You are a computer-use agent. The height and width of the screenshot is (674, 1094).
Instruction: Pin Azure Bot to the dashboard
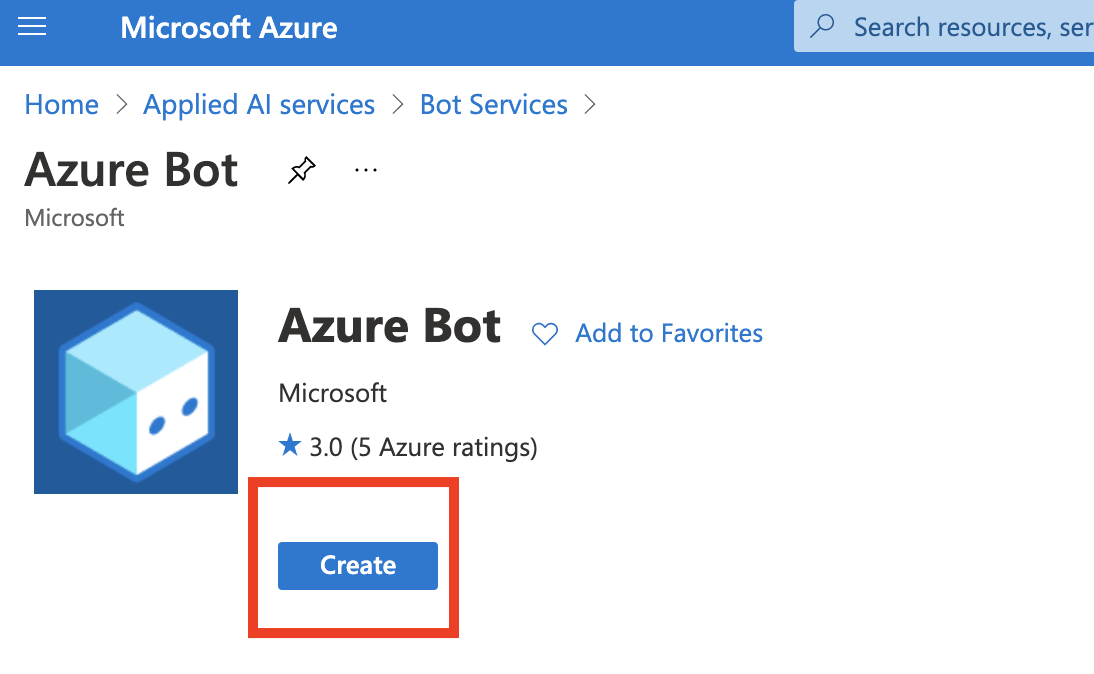pos(301,170)
